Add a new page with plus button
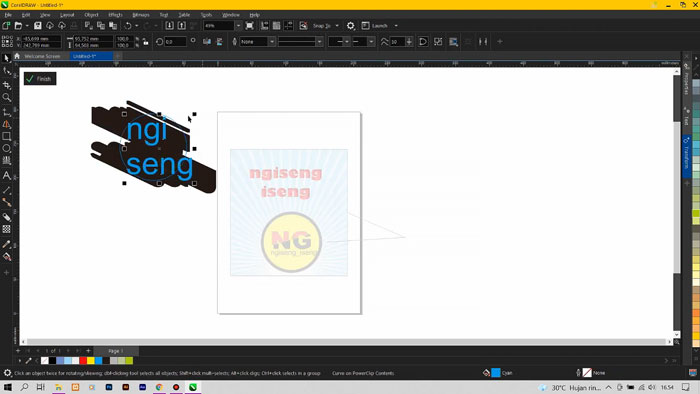This screenshot has height=394, width=700. coord(88,351)
